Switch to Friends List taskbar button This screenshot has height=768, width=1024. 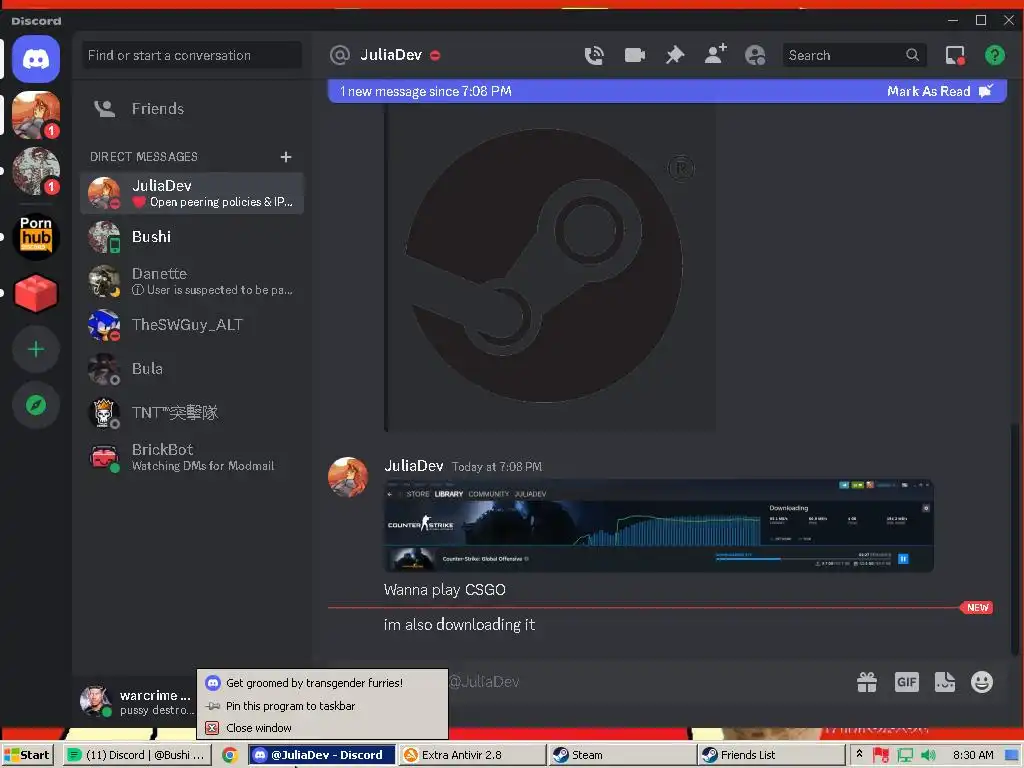(771, 755)
